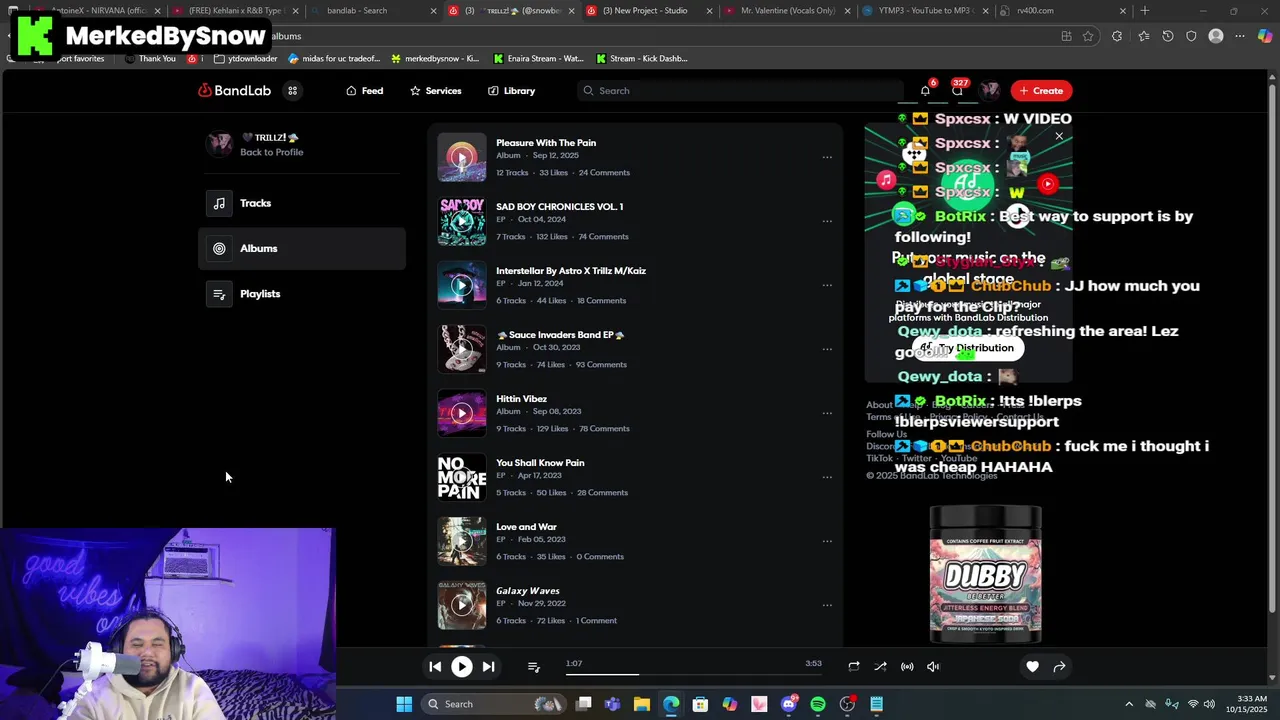This screenshot has width=1280, height=720.
Task: Toggle shuffle in the player bar
Action: point(880,667)
